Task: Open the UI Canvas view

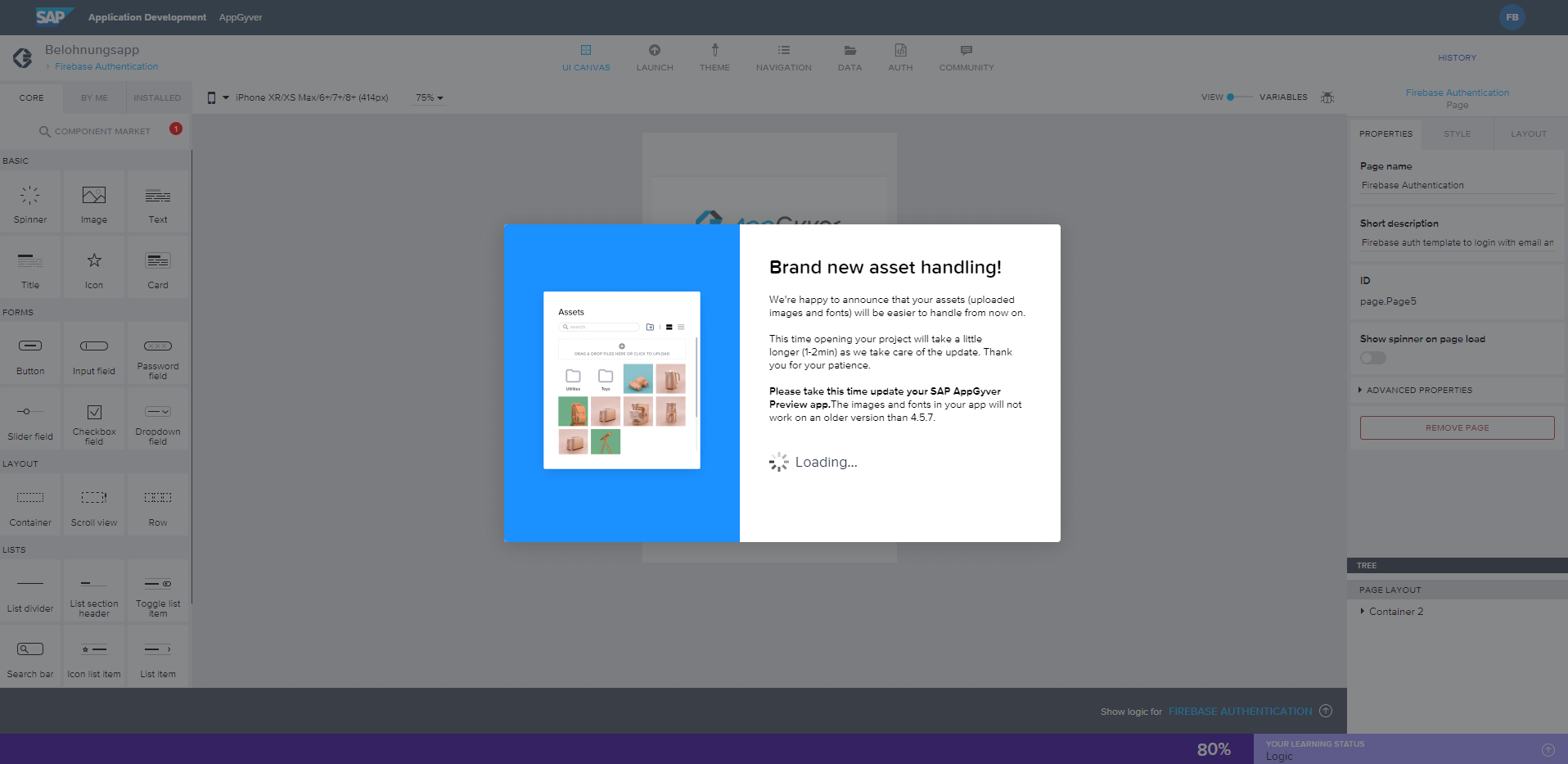Action: click(586, 58)
